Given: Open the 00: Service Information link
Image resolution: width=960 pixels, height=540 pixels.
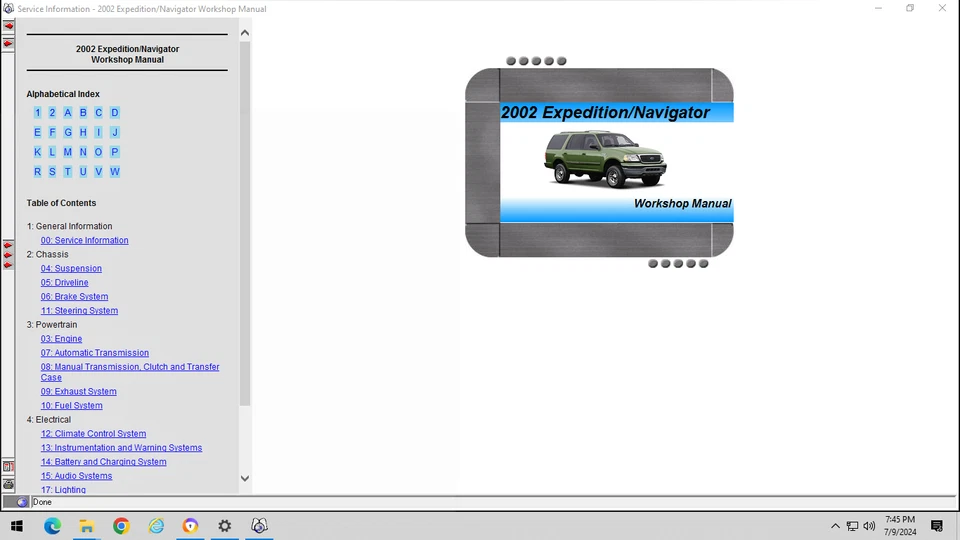Looking at the screenshot, I should (x=84, y=241).
